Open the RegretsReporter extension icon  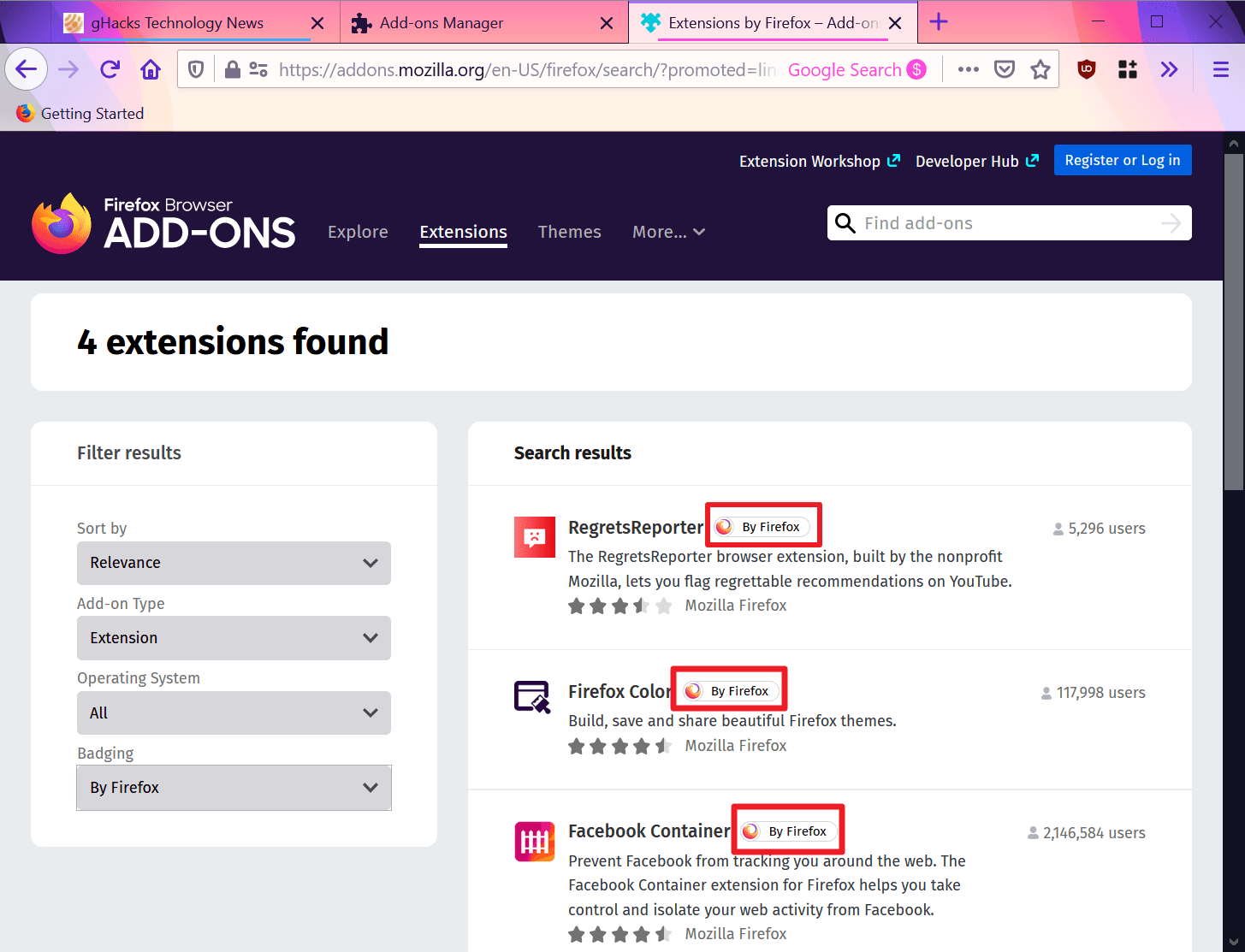535,537
